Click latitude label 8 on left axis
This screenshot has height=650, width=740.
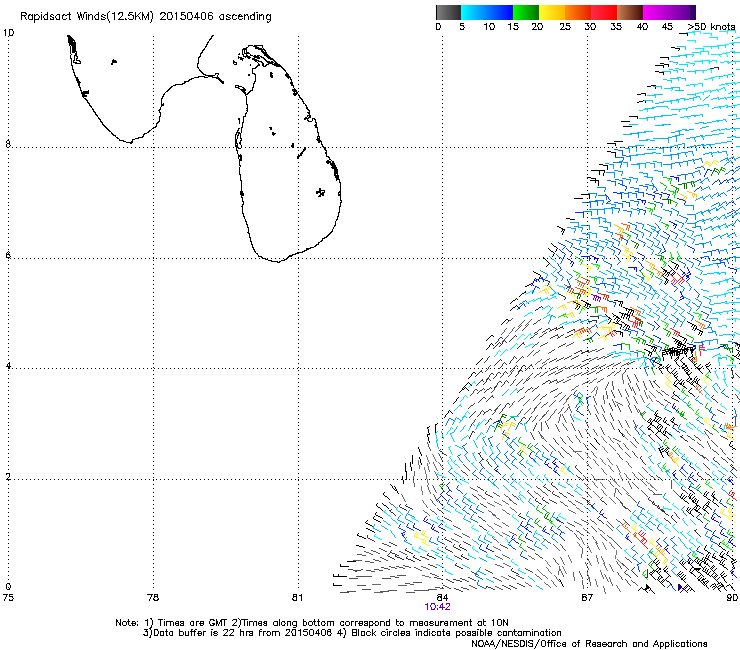click(8, 144)
